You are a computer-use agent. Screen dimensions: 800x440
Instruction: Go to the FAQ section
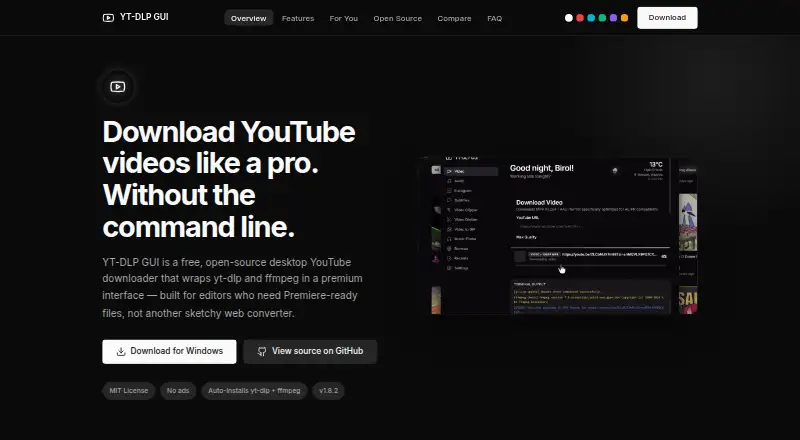(x=494, y=18)
